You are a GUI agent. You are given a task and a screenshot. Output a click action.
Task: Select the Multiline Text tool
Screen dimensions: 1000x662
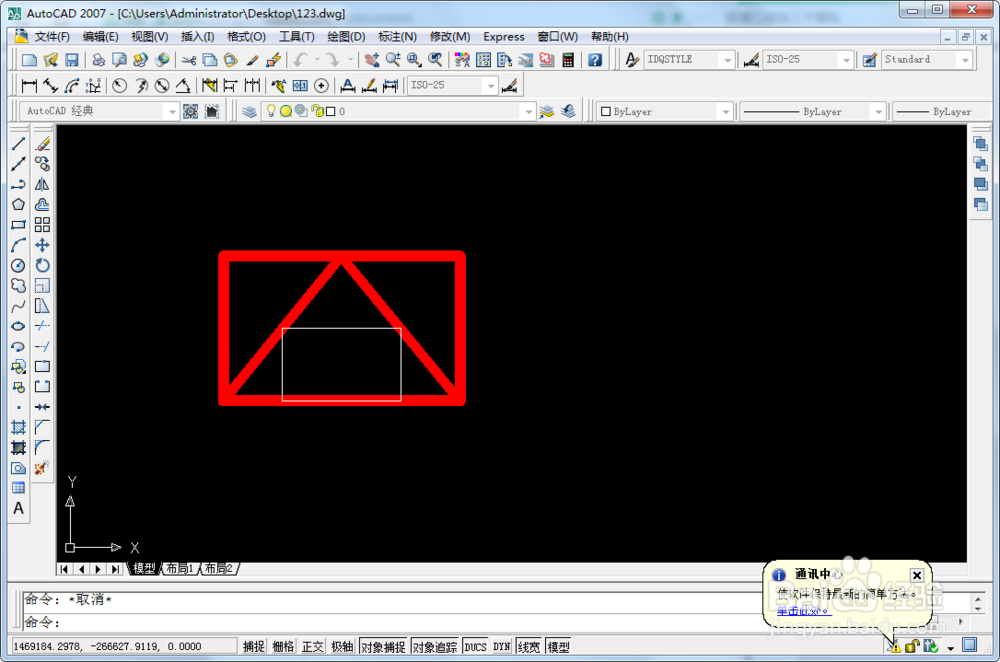[18, 508]
